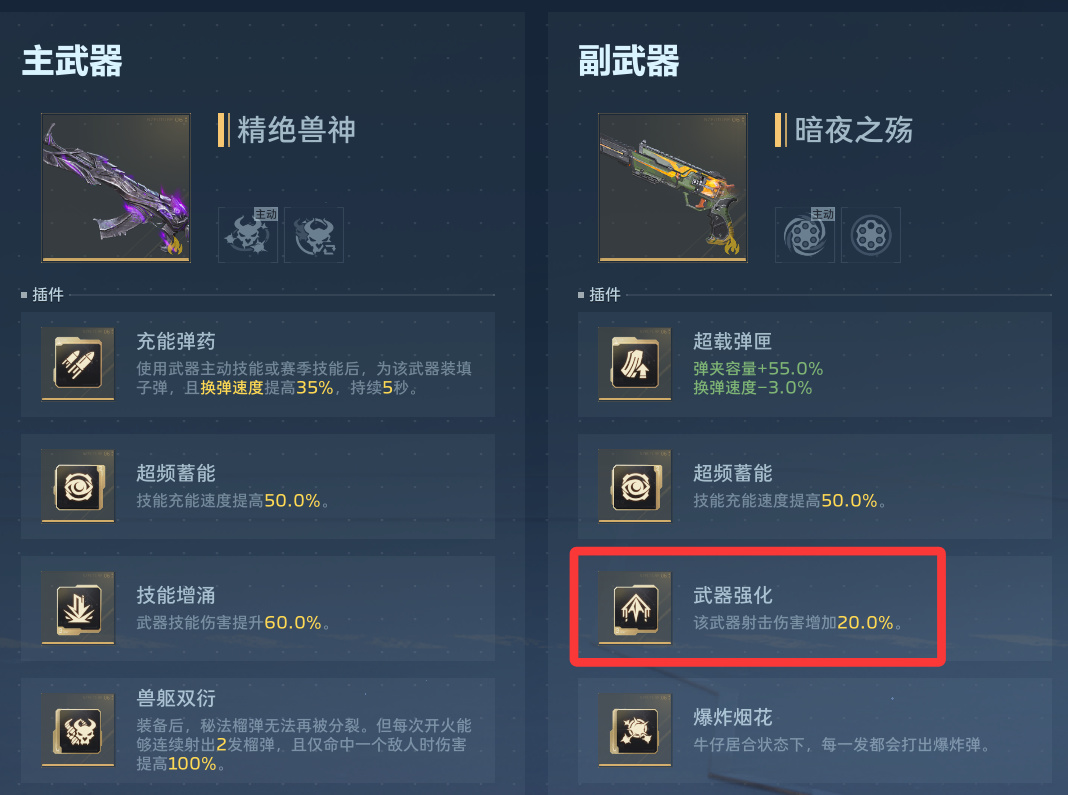The height and width of the screenshot is (795, 1068).
Task: Click the 技能增涌 plugin icon
Action: [78, 608]
